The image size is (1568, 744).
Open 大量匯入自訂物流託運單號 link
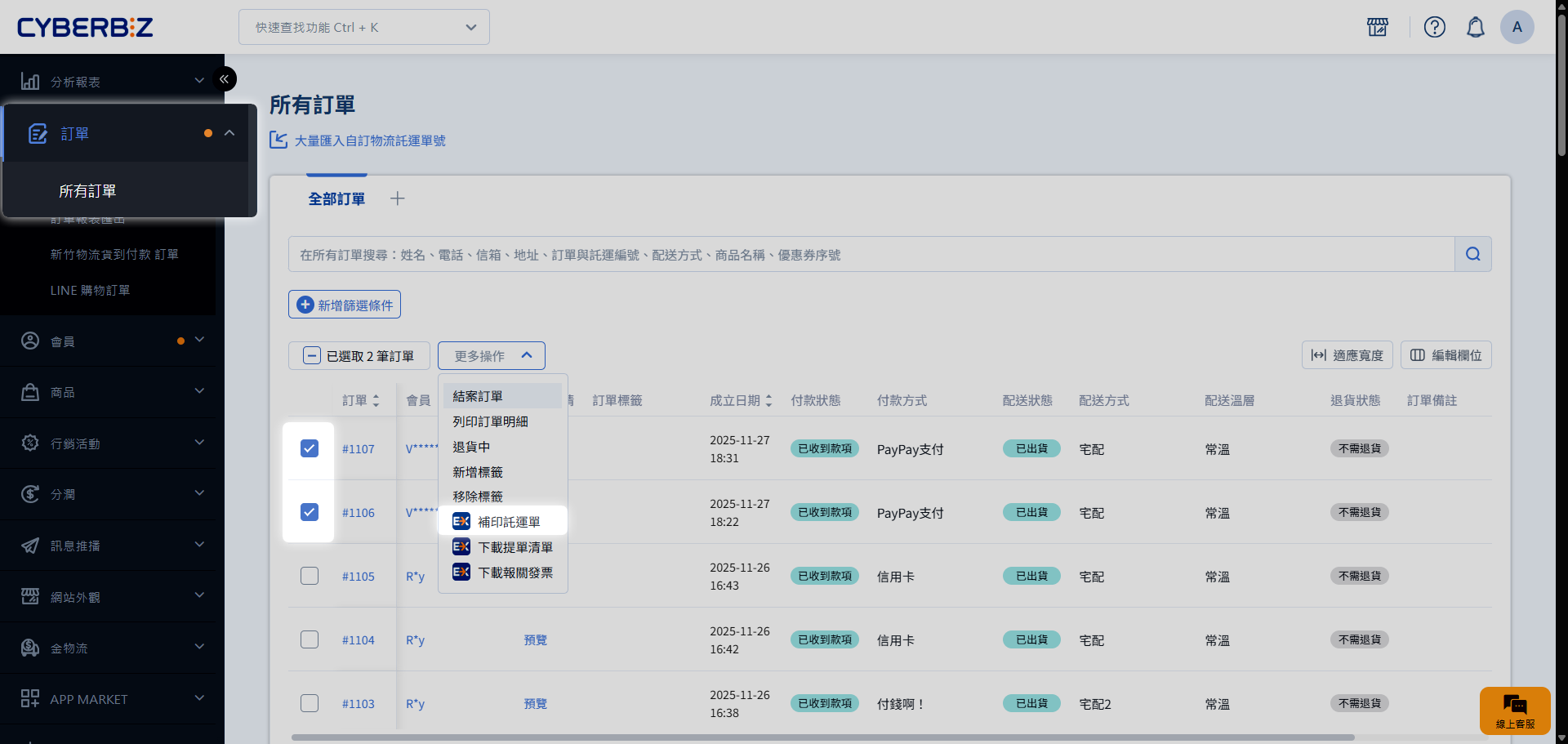coord(369,140)
